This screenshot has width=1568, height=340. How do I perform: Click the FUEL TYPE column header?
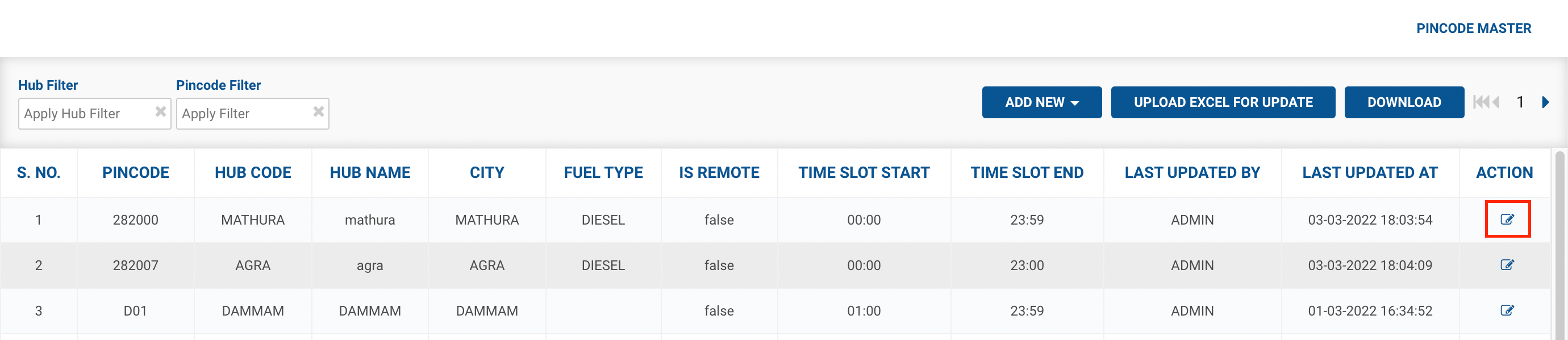pos(603,173)
